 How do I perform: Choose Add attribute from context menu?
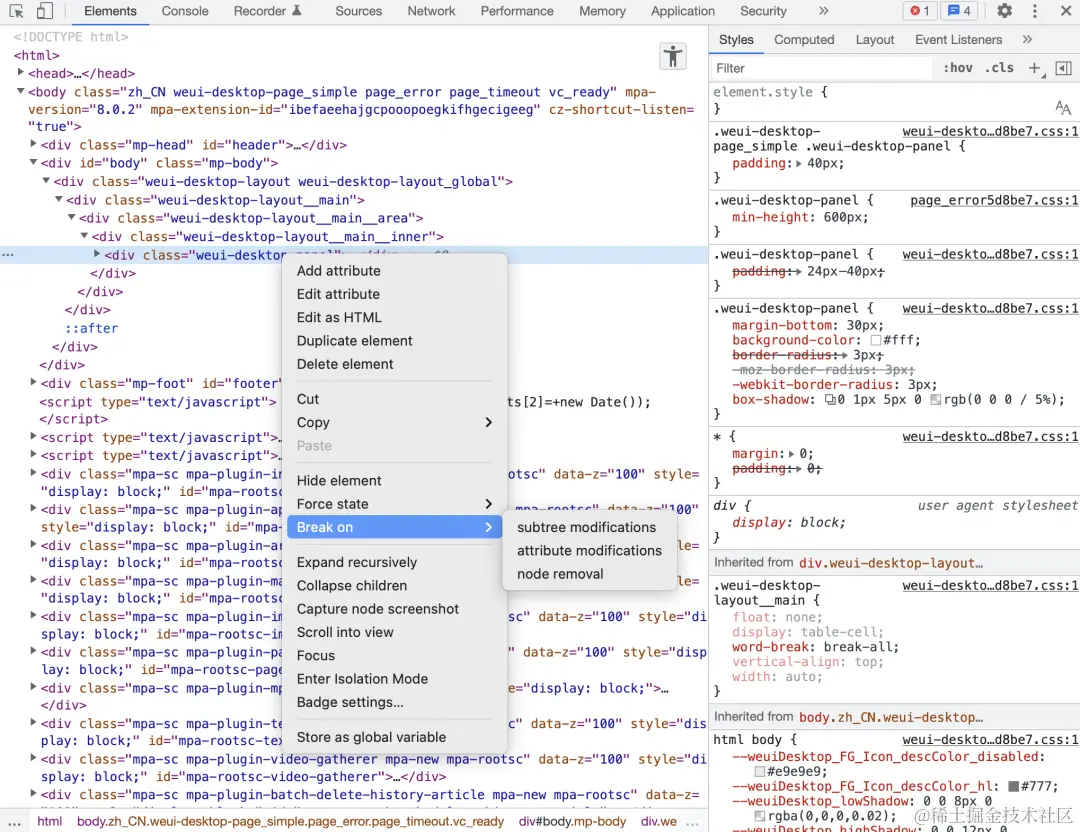[x=394, y=271]
